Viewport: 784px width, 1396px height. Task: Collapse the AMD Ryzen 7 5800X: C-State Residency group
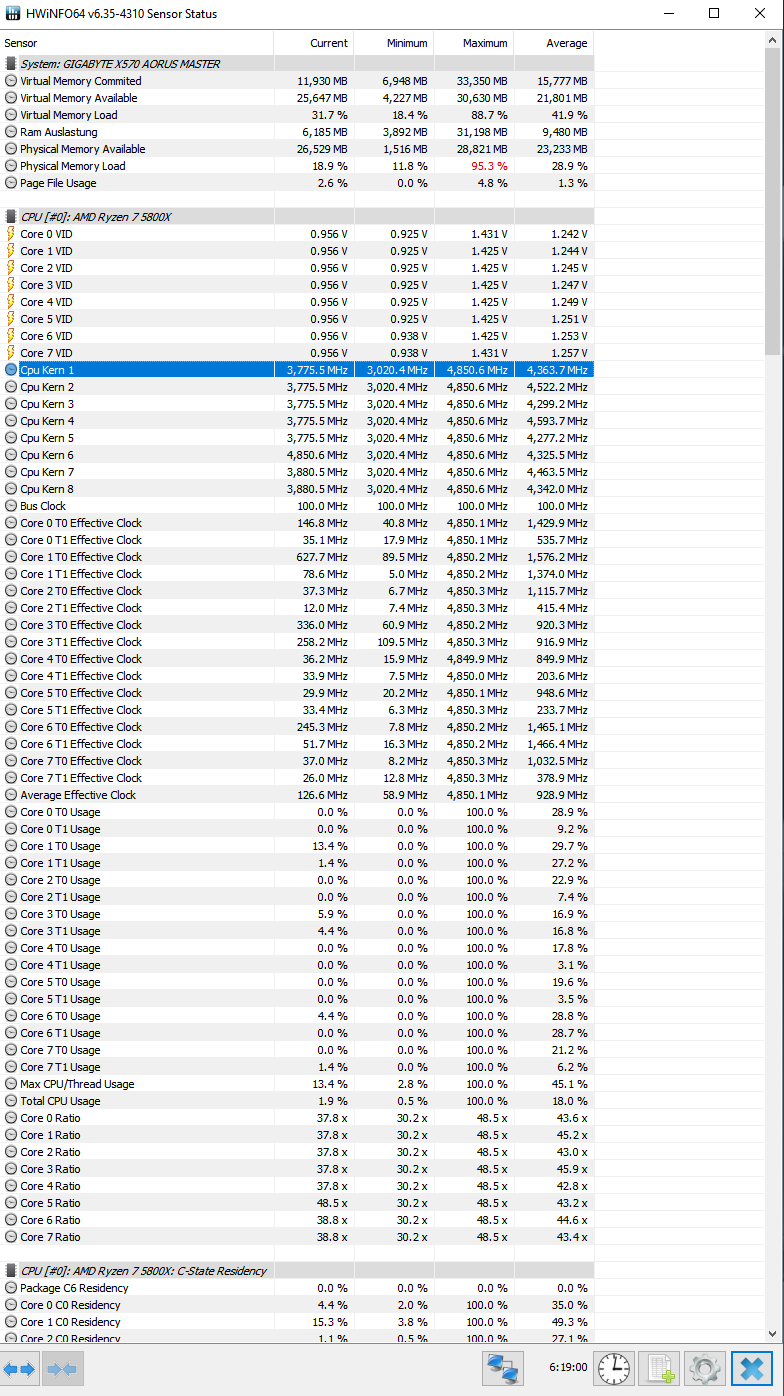coord(297,1271)
